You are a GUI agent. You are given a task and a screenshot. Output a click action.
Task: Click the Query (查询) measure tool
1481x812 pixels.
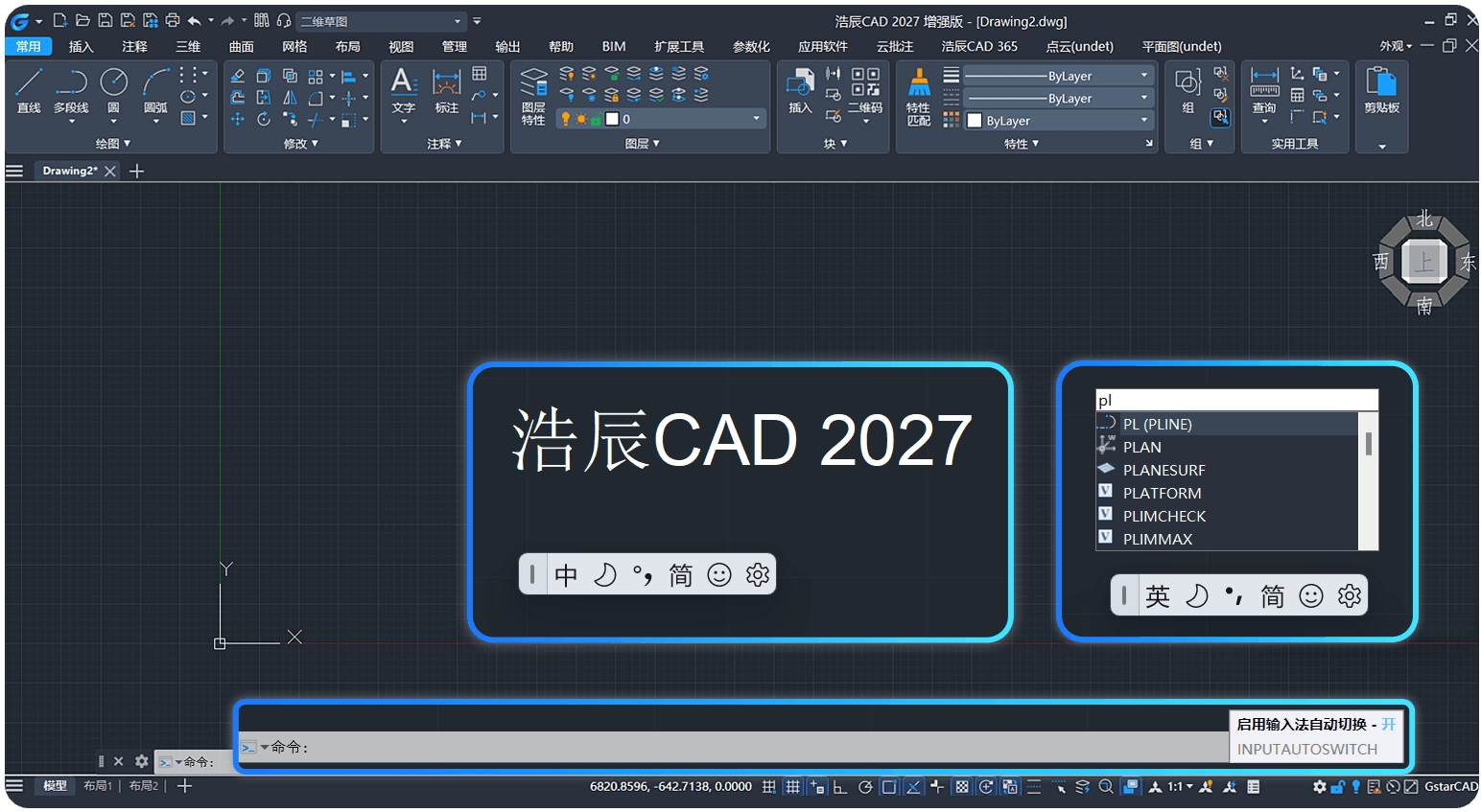[x=1264, y=91]
